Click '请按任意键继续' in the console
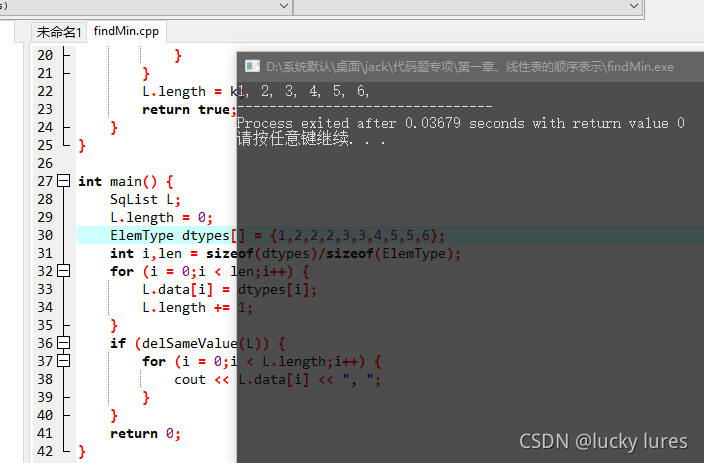Image resolution: width=704 pixels, height=463 pixels. (293, 138)
